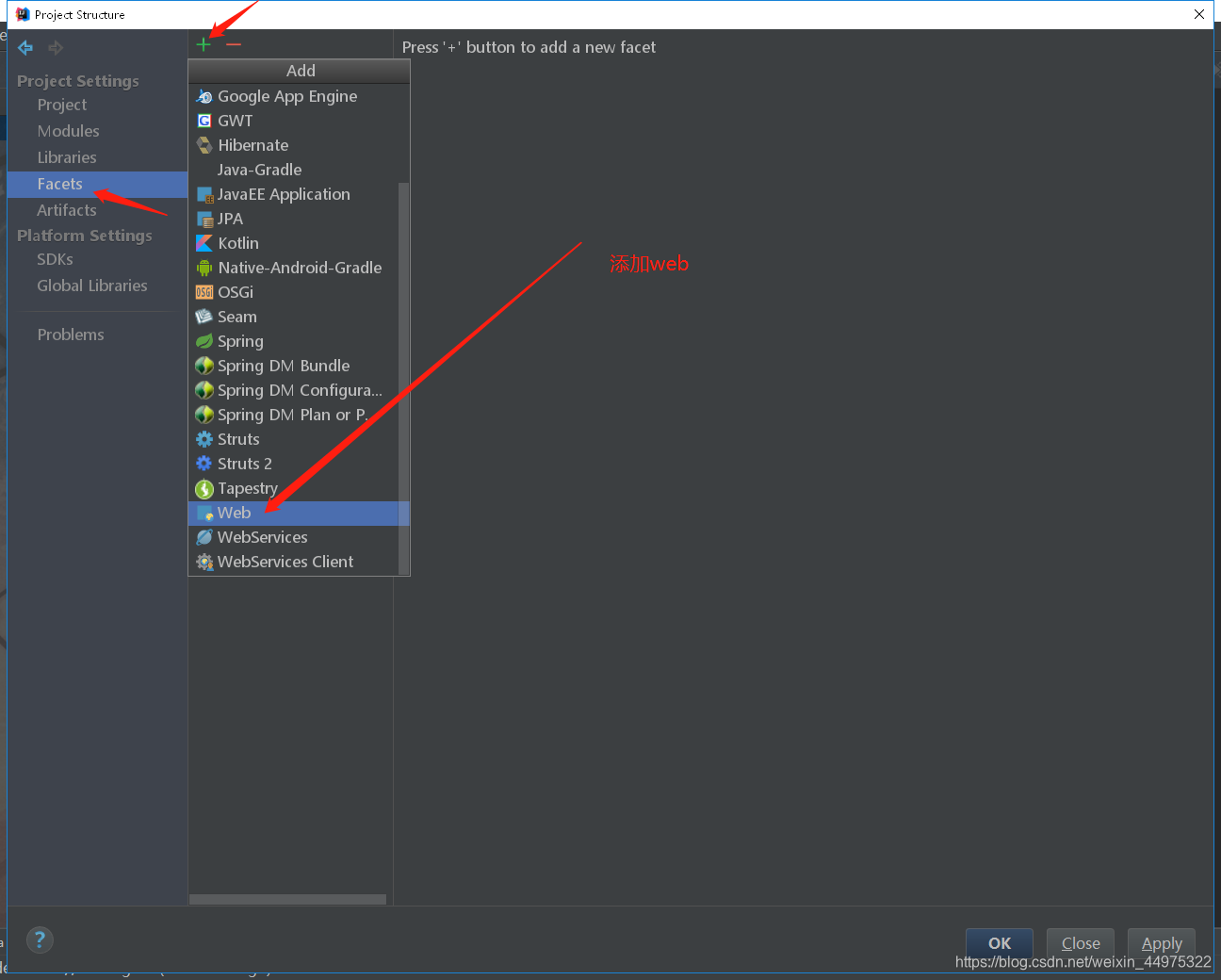Close the Project Structure window
The height and width of the screenshot is (980, 1221).
tap(1198, 14)
